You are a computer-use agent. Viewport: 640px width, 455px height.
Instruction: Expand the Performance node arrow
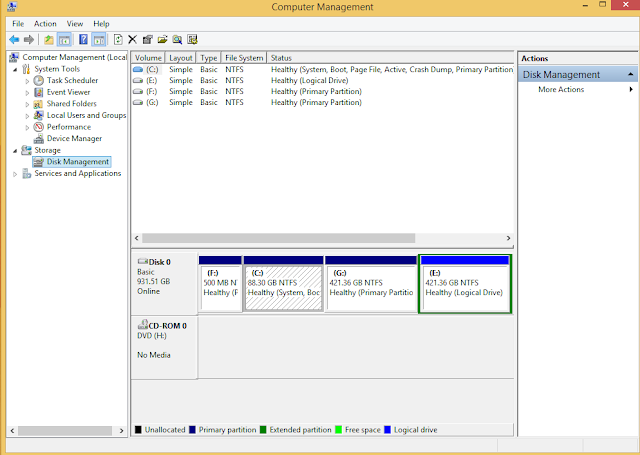[x=27, y=128]
